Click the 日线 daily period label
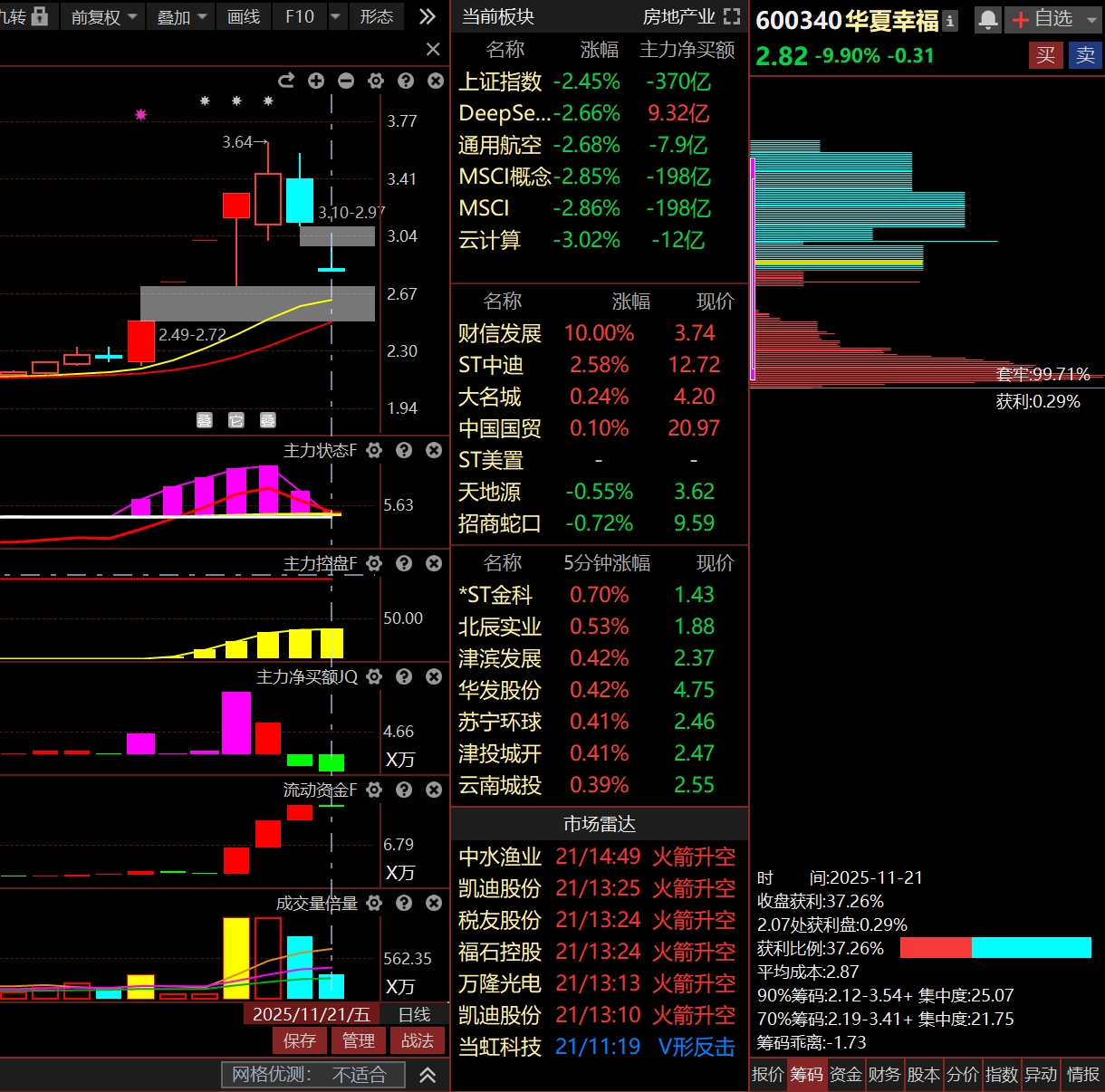This screenshot has height=1092, width=1105. (415, 1014)
